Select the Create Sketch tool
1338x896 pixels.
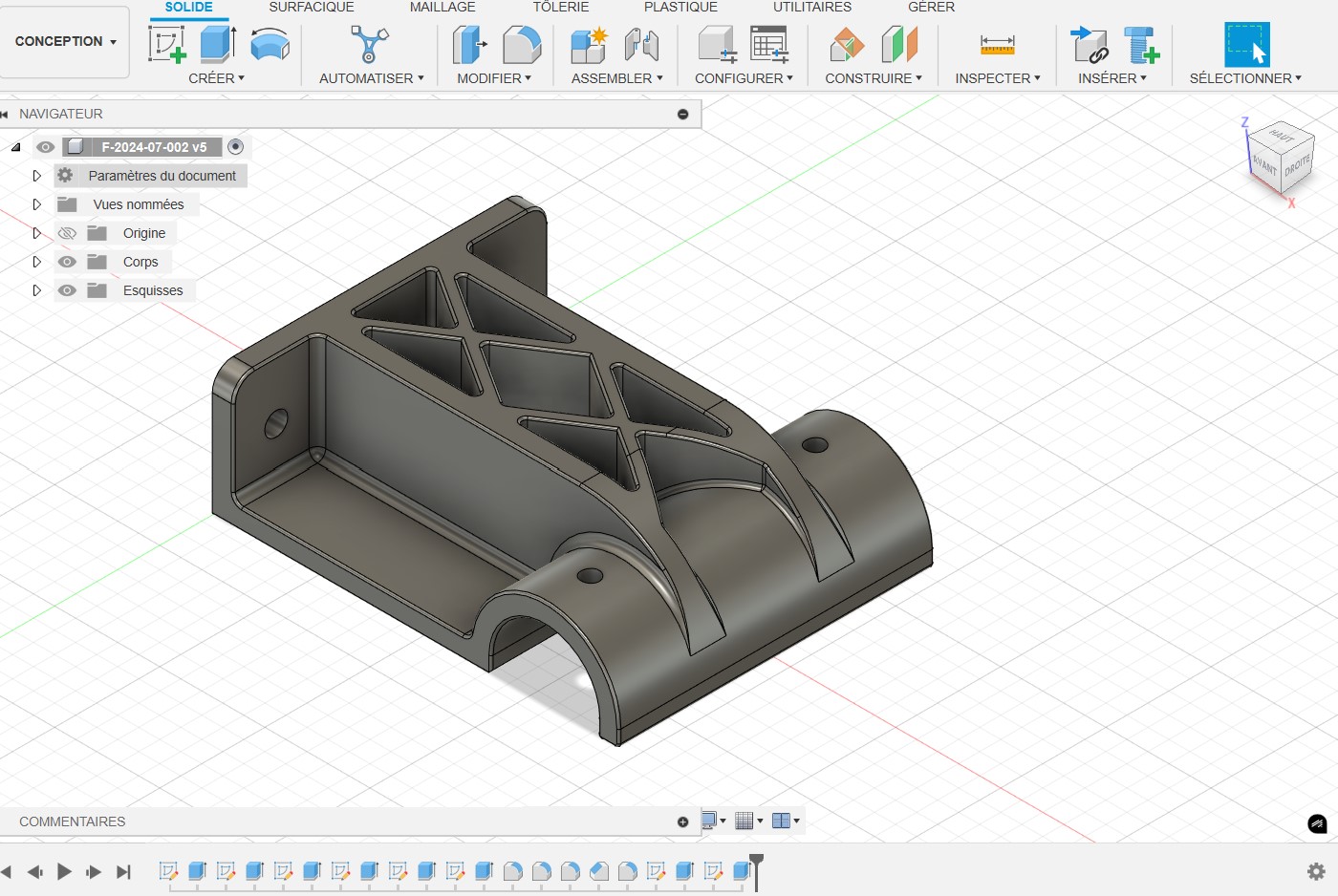pos(167,44)
